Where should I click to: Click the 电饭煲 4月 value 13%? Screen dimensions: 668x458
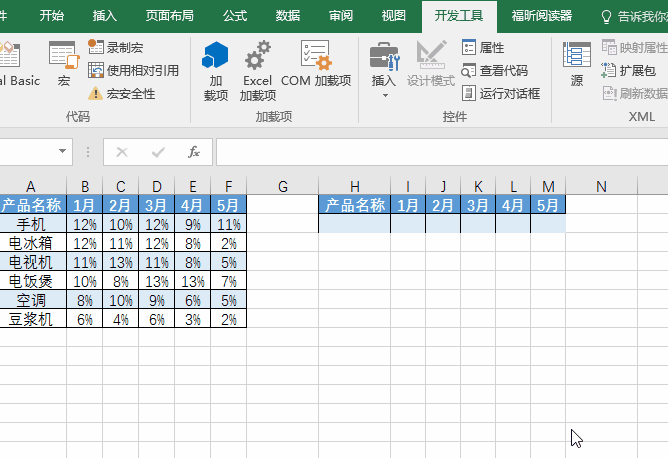193,281
